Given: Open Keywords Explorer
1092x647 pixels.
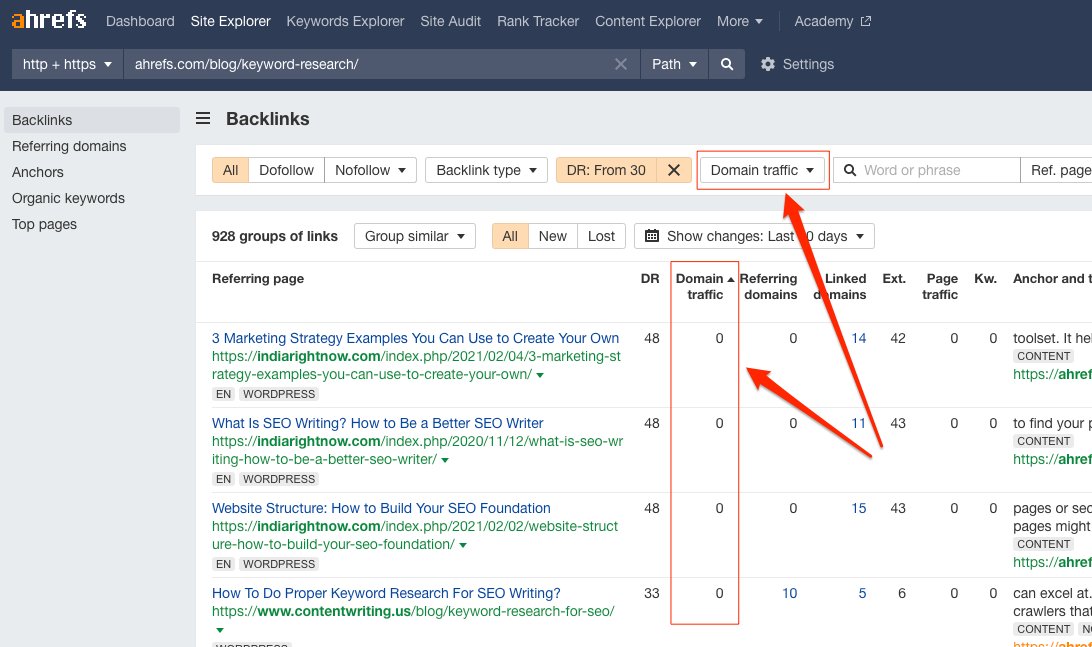Looking at the screenshot, I should pyautogui.click(x=345, y=22).
